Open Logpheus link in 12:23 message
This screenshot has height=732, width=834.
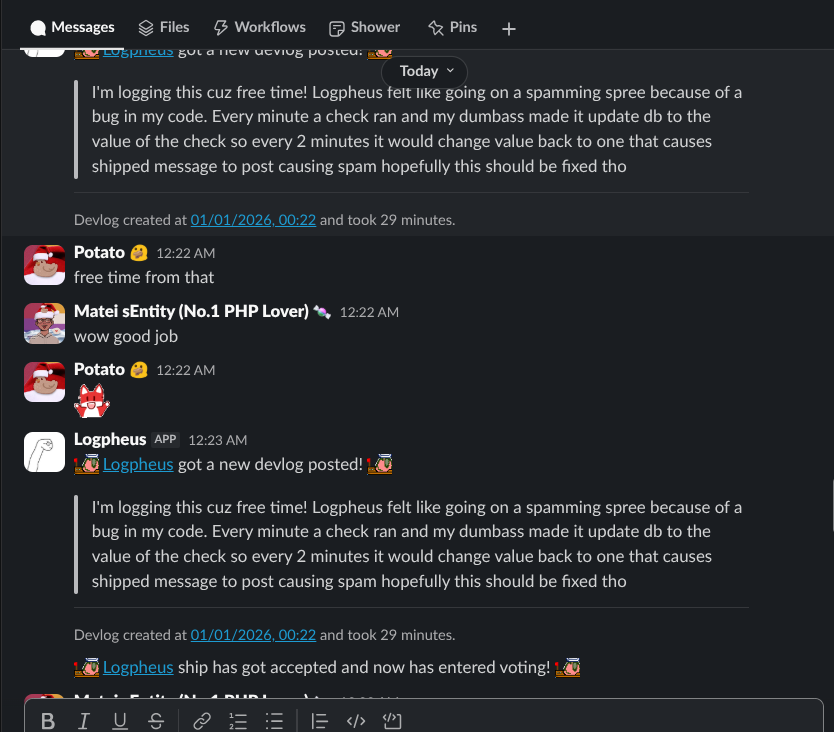pyautogui.click(x=138, y=464)
